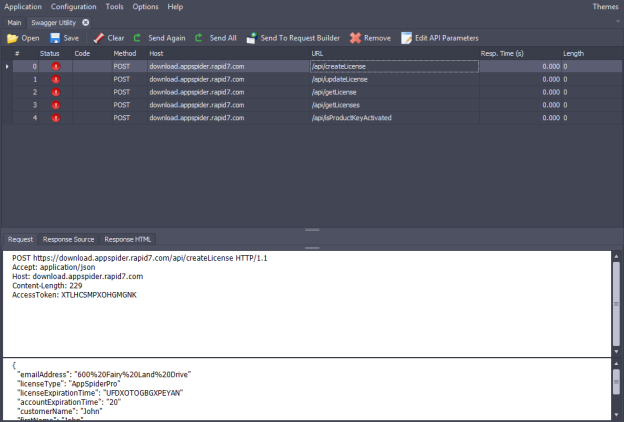Switch to the Response HTML tab
The width and height of the screenshot is (624, 422).
point(129,239)
